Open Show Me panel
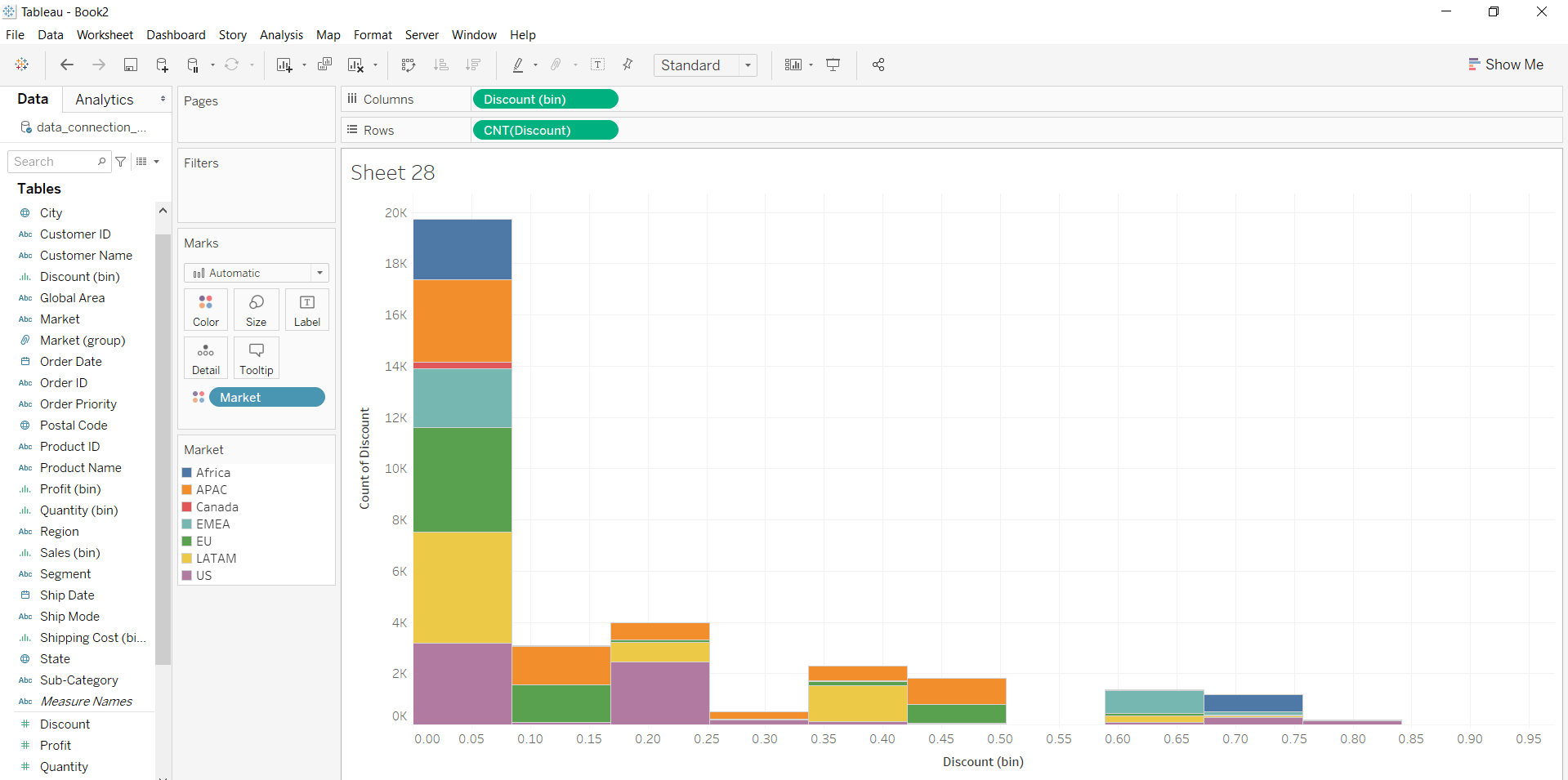 coord(1506,65)
